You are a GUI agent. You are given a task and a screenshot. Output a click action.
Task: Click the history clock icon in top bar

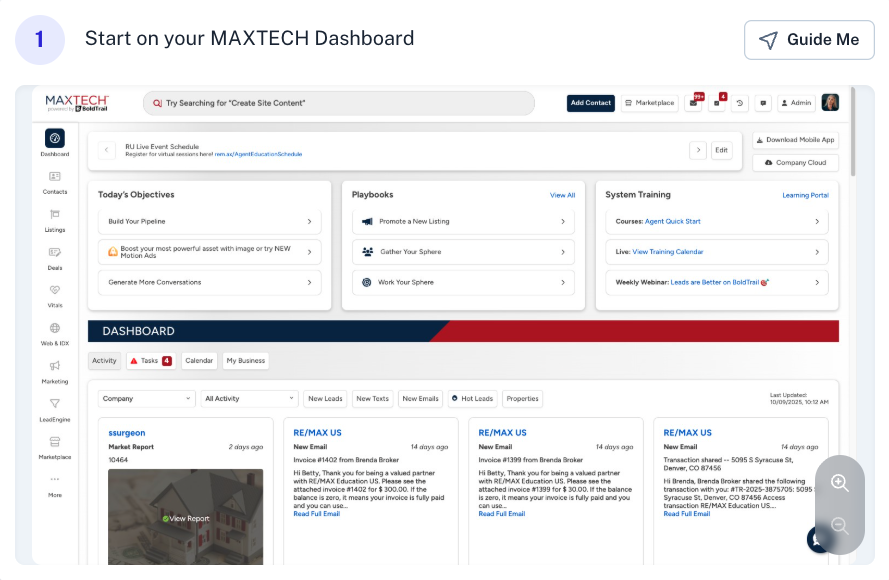coord(740,103)
